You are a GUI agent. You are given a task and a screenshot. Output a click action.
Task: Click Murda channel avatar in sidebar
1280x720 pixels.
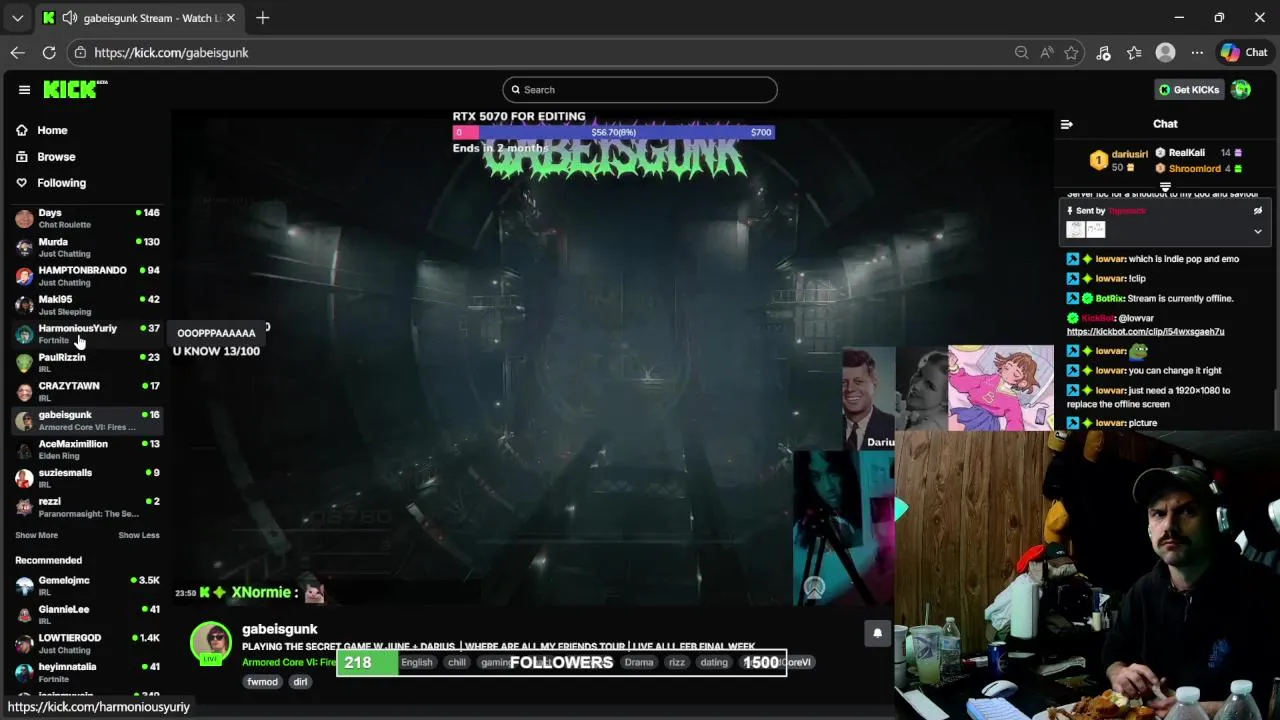(24, 248)
